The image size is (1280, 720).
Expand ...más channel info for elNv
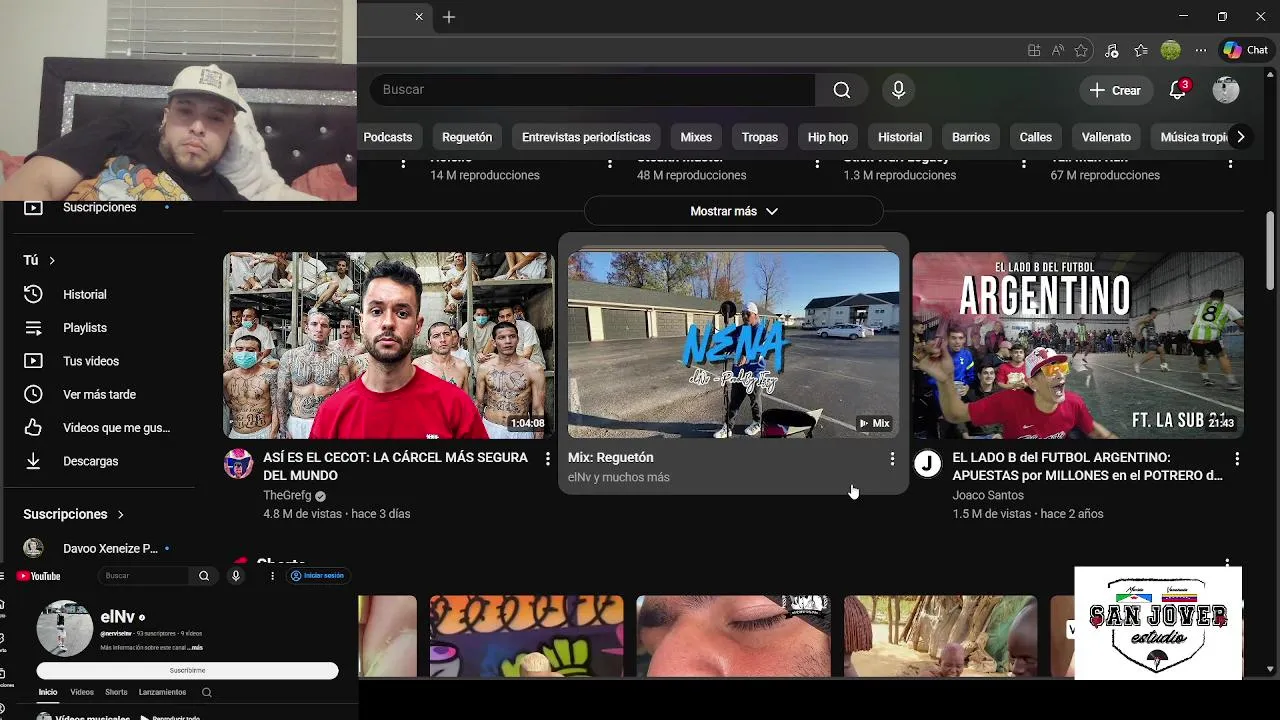click(x=195, y=648)
